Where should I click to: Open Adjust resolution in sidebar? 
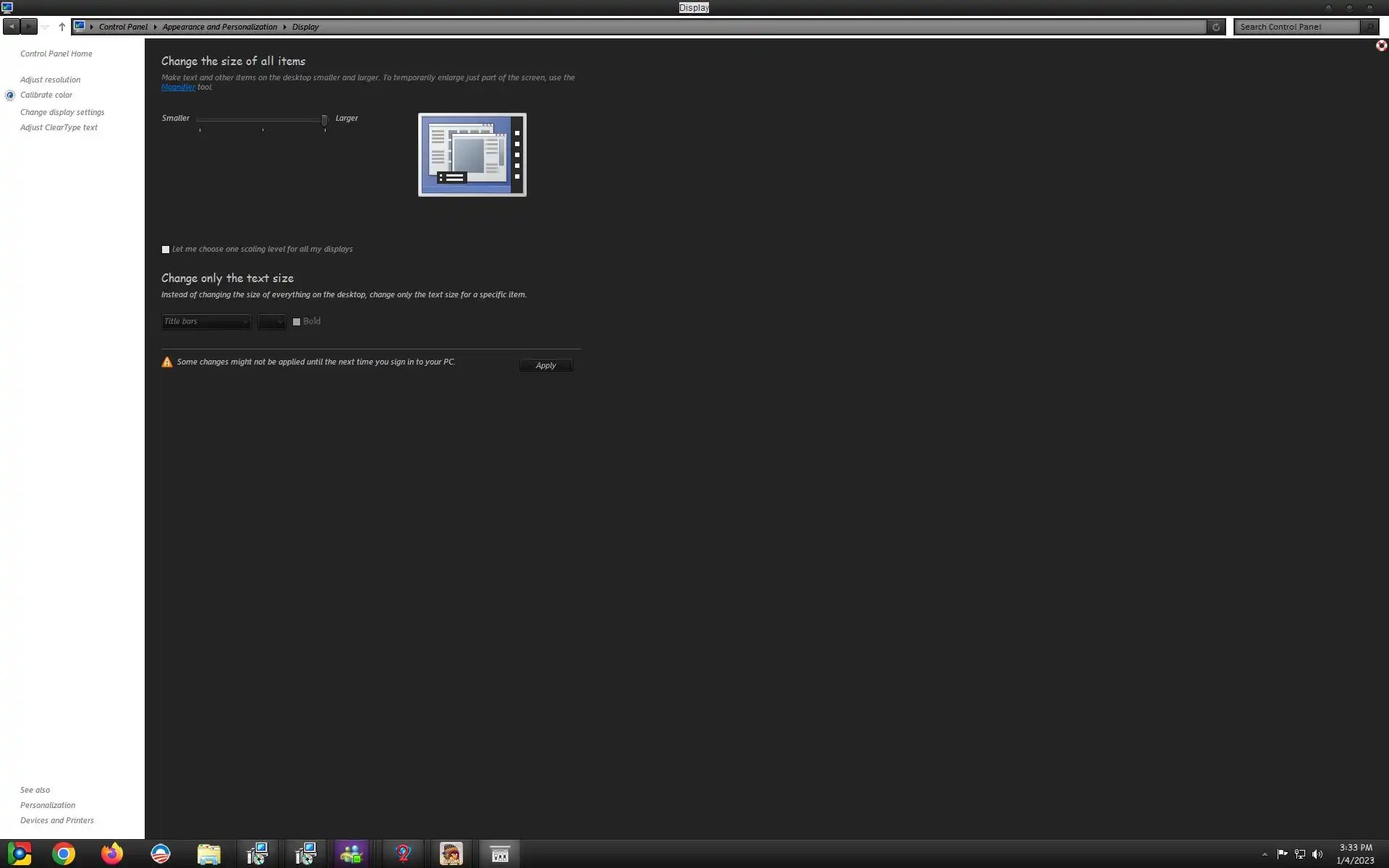pos(50,80)
